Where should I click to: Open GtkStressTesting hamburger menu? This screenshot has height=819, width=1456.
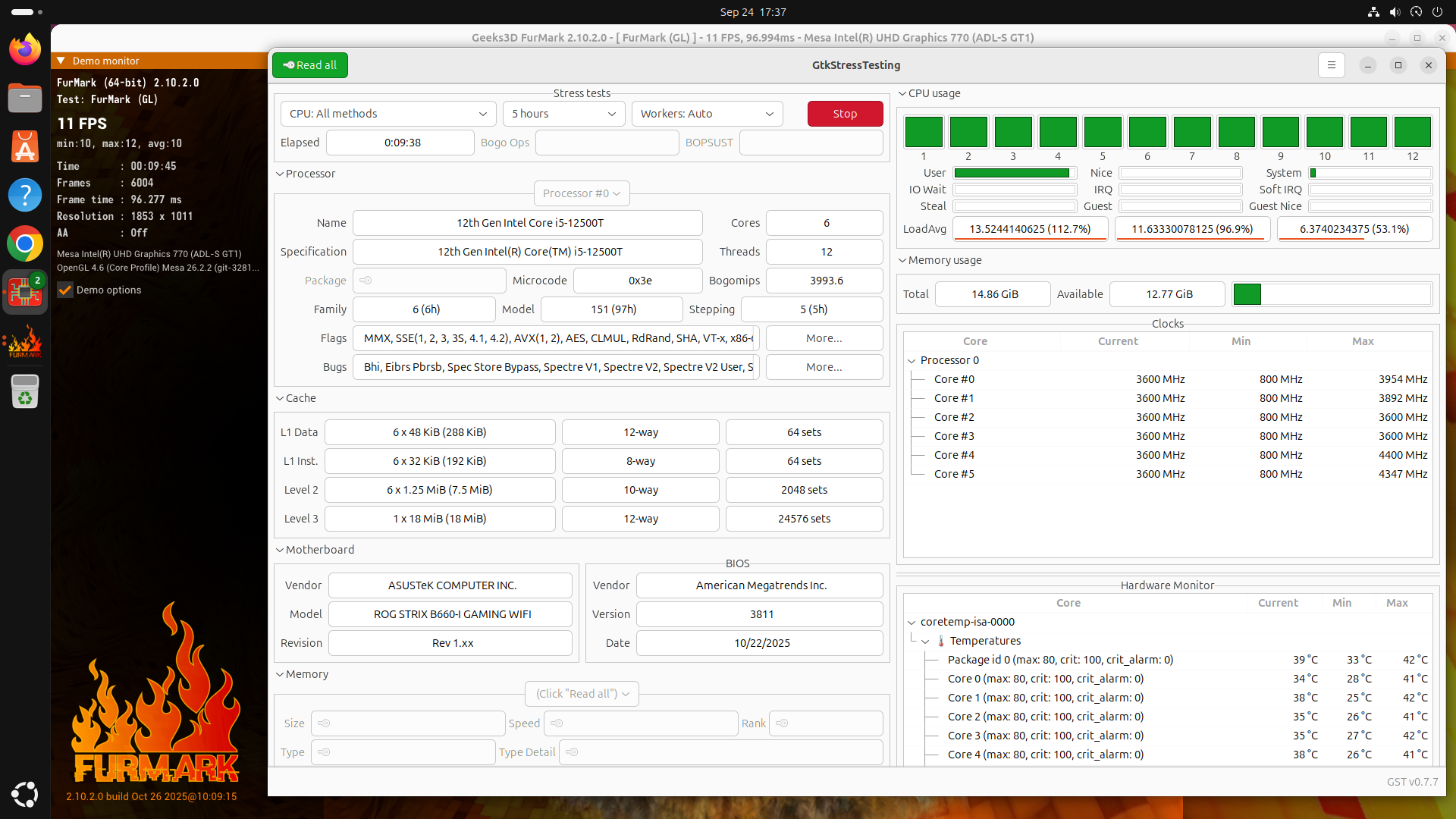point(1332,65)
